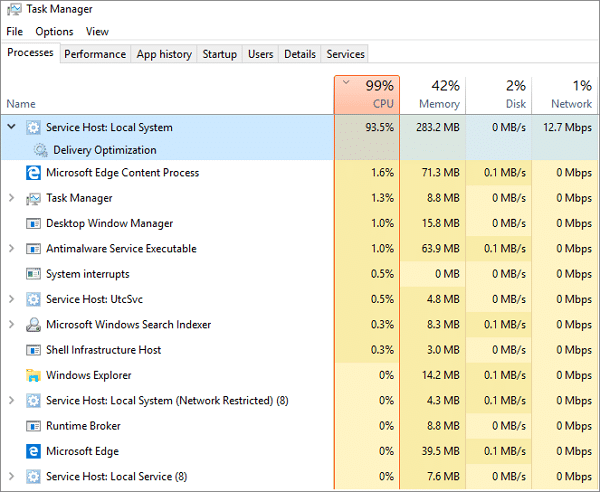Collapse the Service Host: Local System group

11,127
